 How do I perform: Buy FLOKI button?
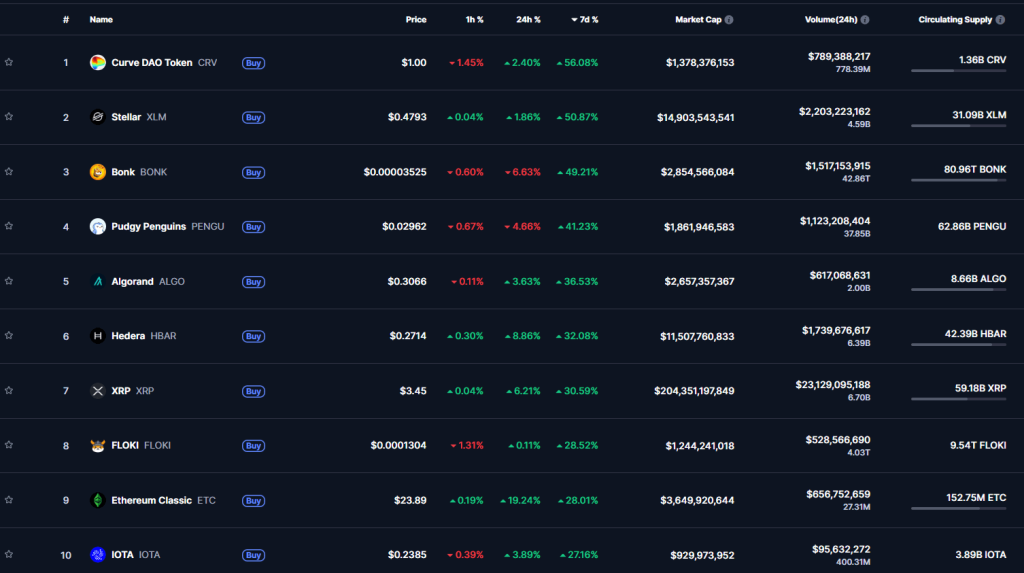[253, 446]
